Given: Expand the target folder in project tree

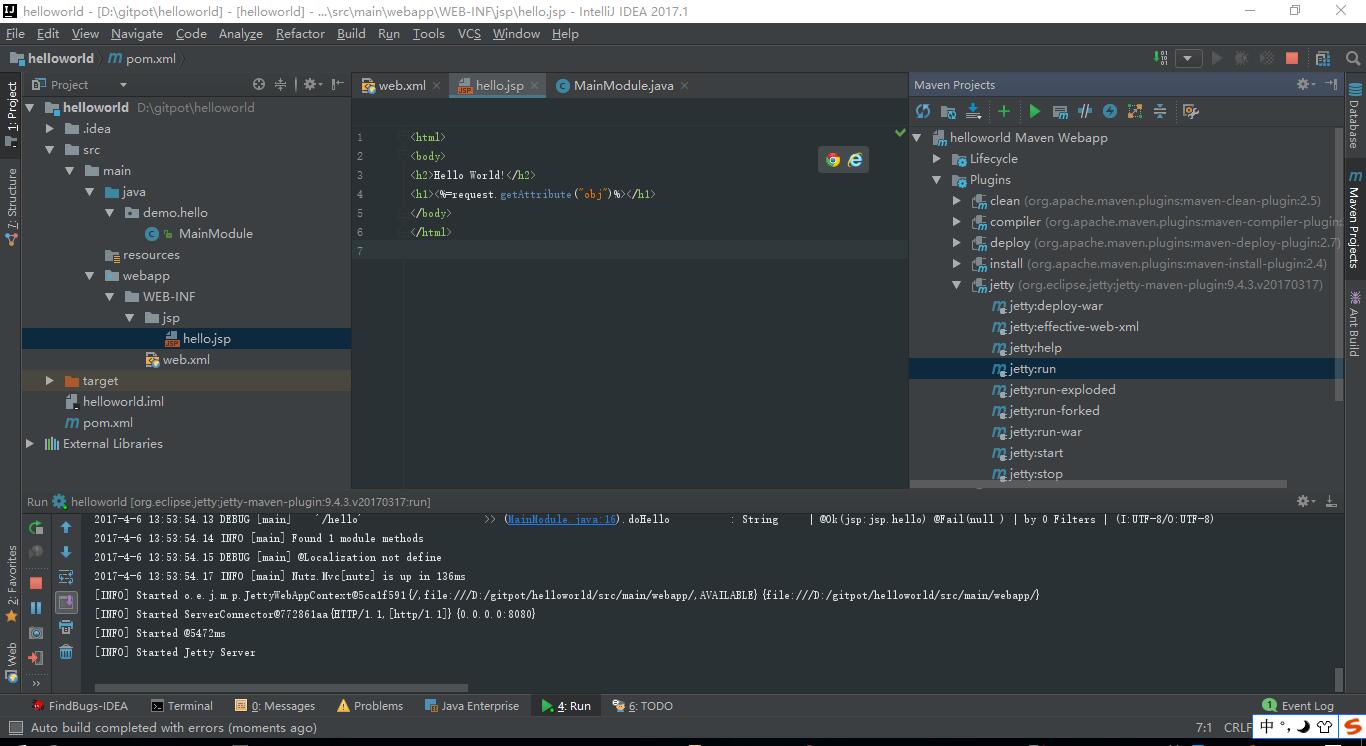Looking at the screenshot, I should pyautogui.click(x=50, y=381).
